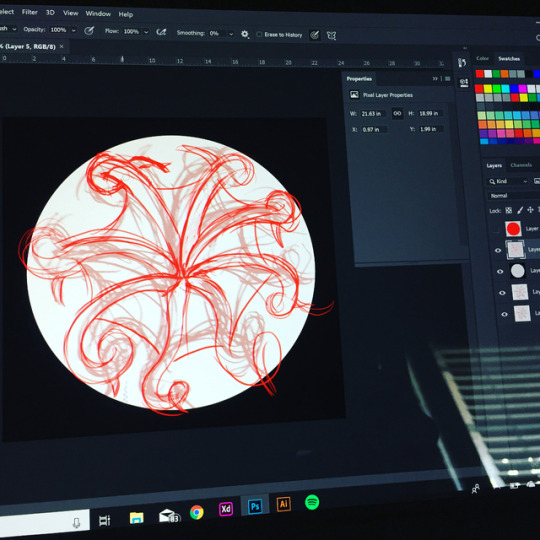This screenshot has height=540, width=540.
Task: Pick cyan swatch in second swatch row
Action: coord(505,89)
